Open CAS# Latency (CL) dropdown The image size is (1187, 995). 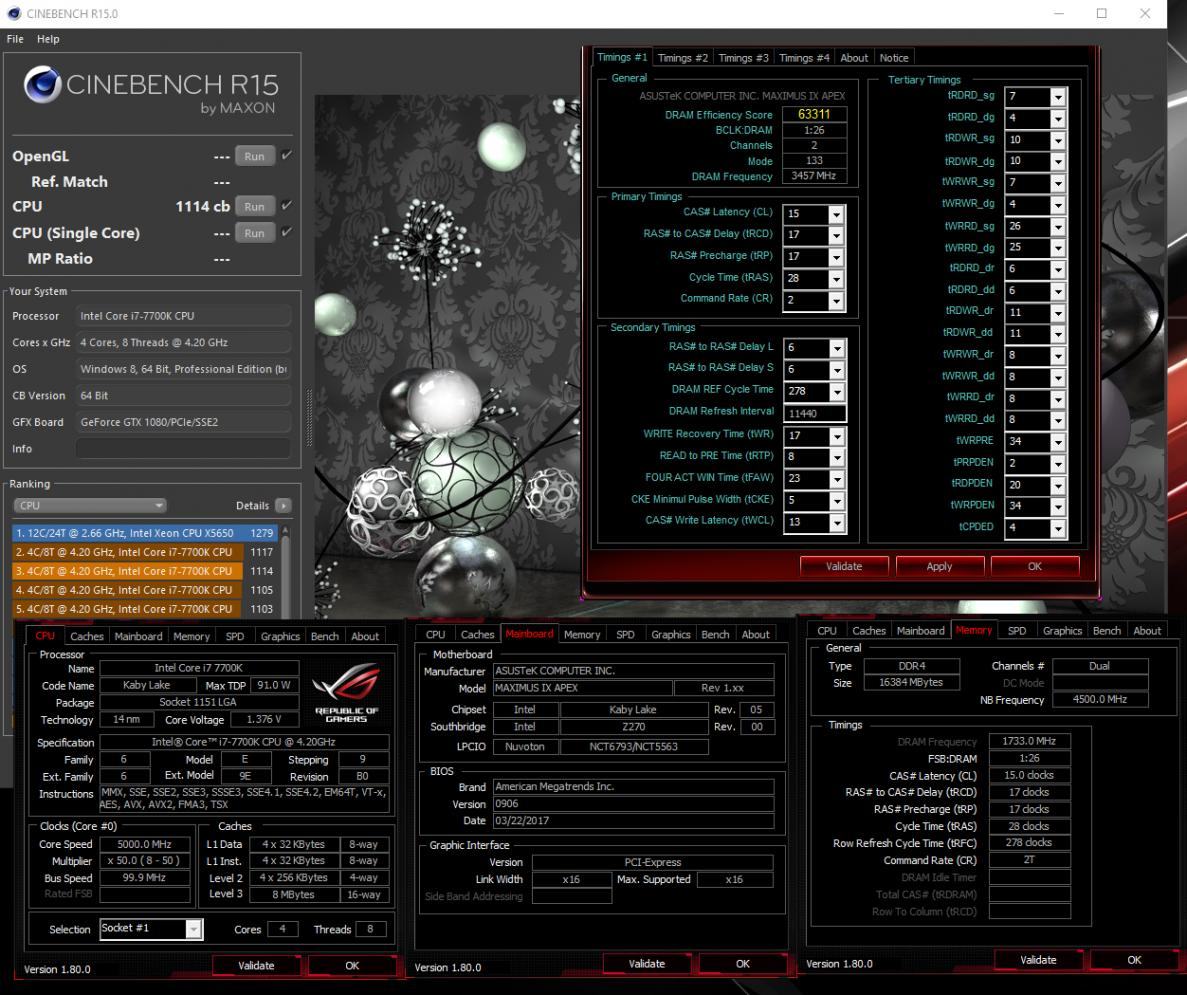click(836, 214)
